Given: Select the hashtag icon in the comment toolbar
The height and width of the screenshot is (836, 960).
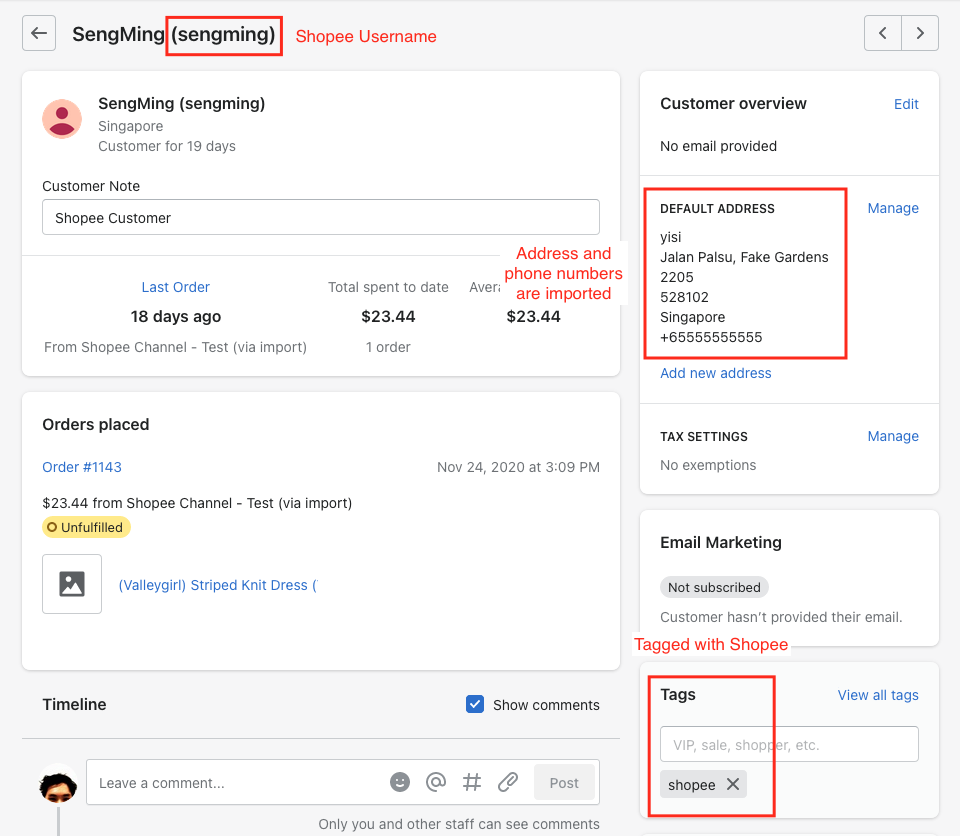Looking at the screenshot, I should [x=471, y=782].
